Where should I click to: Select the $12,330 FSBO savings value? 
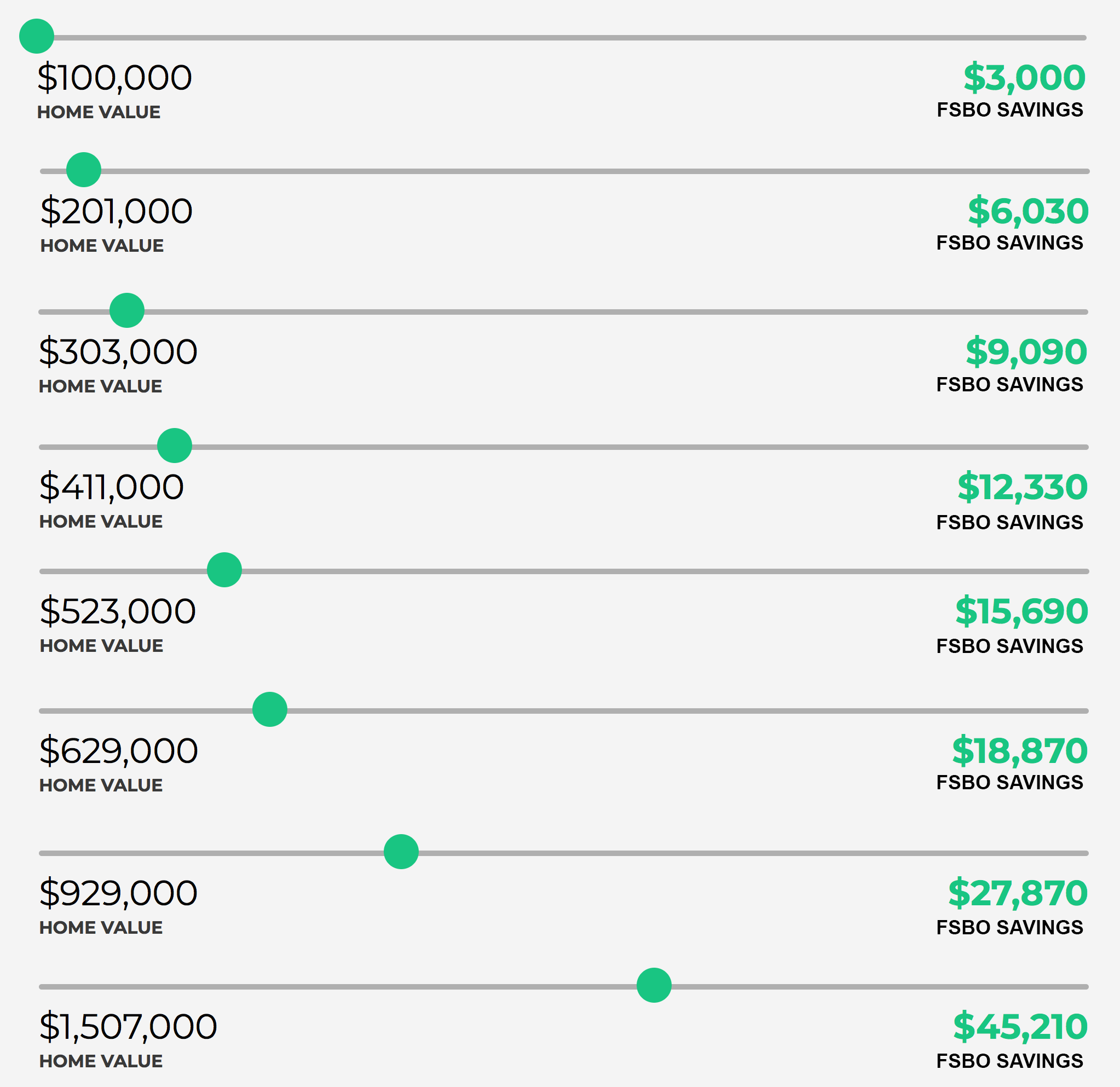(1021, 487)
